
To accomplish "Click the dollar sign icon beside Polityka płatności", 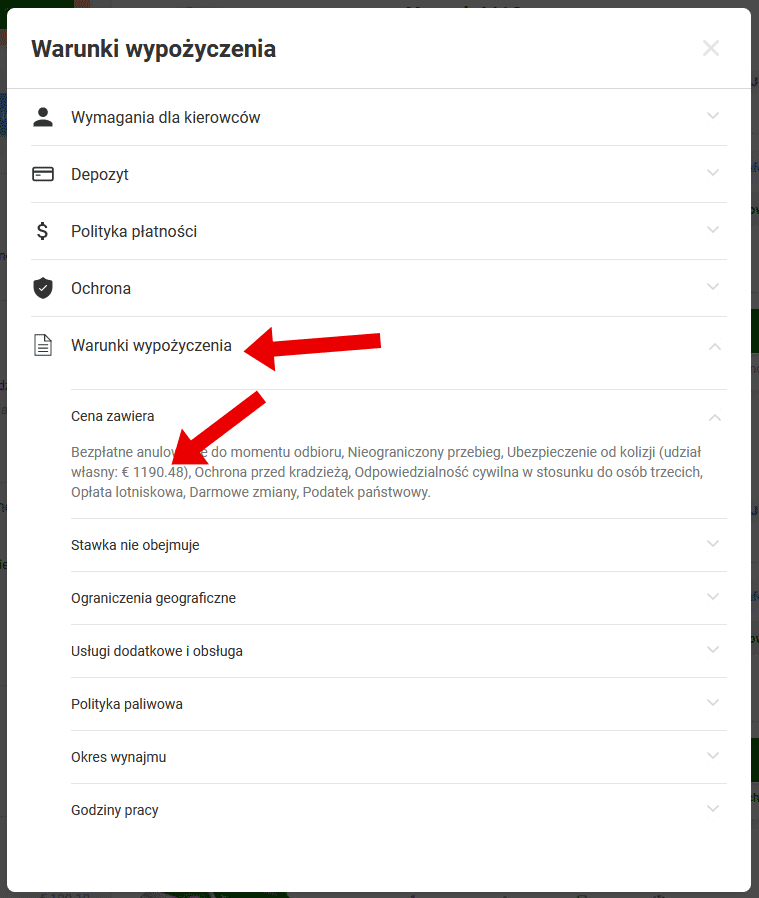I will pos(42,231).
